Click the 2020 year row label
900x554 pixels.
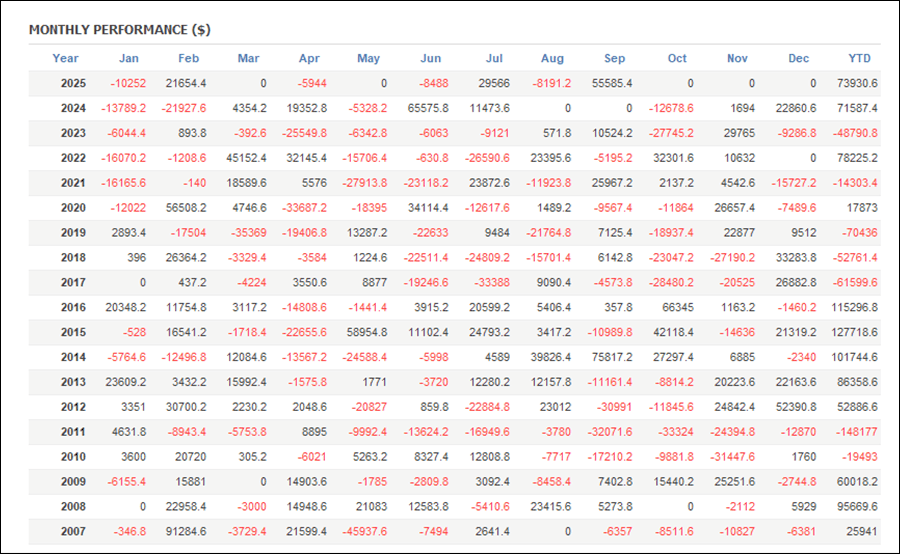[73, 209]
